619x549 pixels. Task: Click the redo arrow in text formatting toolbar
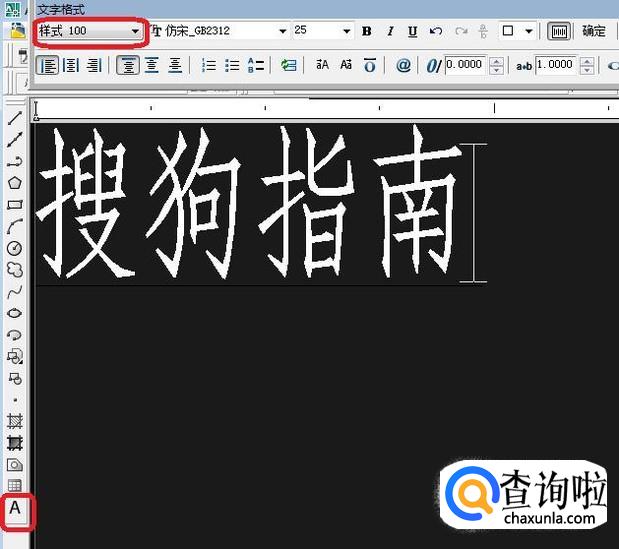pyautogui.click(x=460, y=31)
